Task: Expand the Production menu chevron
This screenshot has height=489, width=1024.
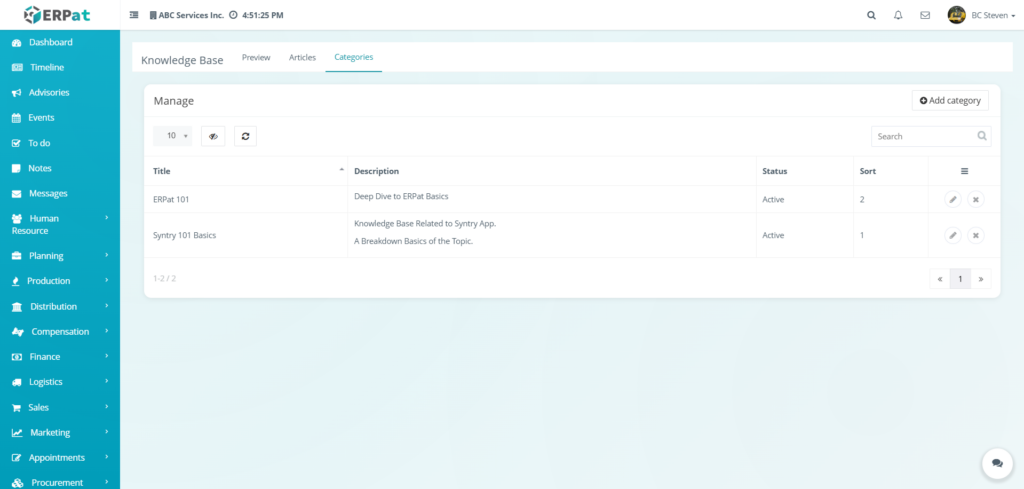Action: 106,281
